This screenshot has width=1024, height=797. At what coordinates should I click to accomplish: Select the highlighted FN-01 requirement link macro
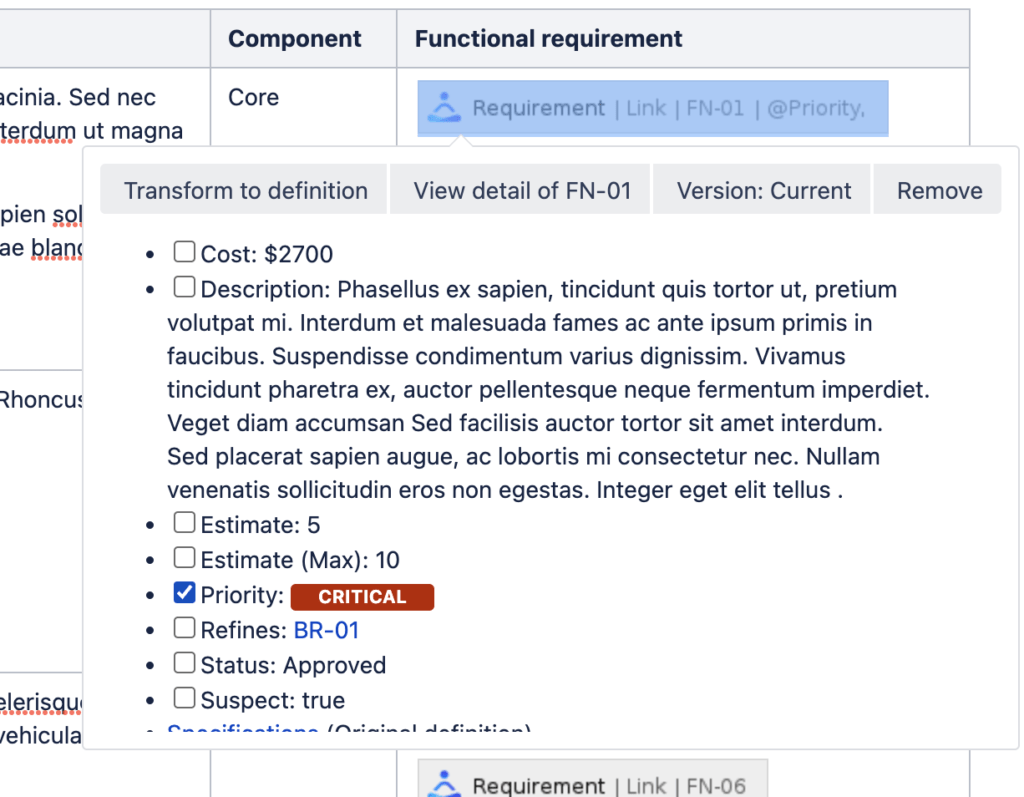point(652,108)
